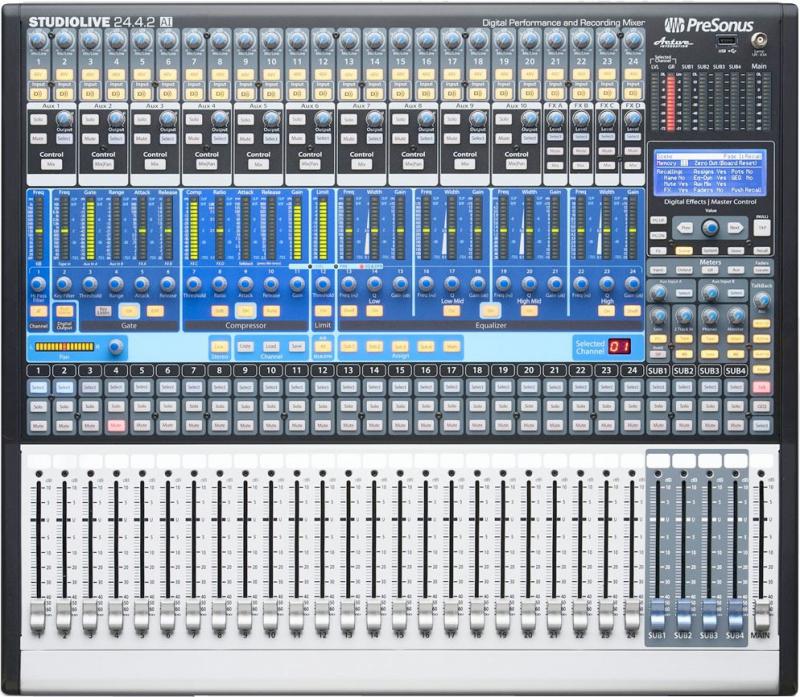Toggle the red Talk button

pyautogui.click(x=761, y=388)
